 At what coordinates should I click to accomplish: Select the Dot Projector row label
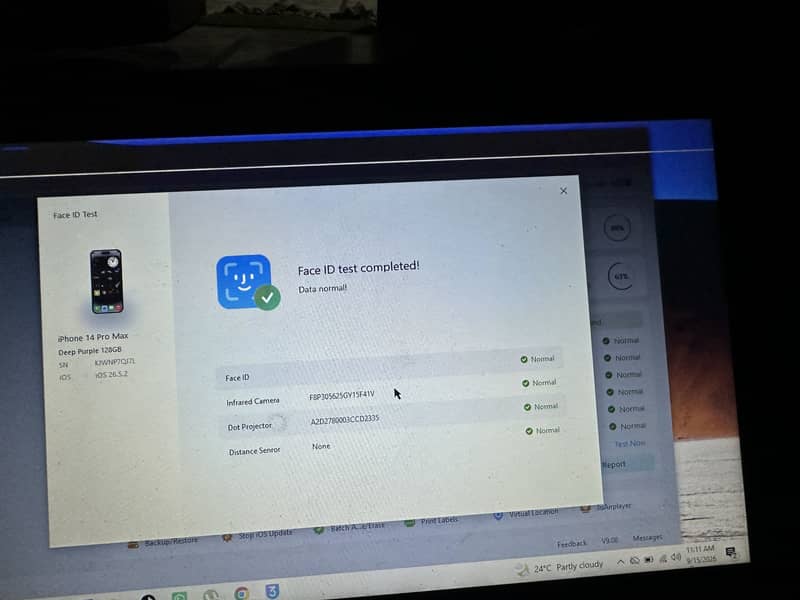click(x=249, y=427)
